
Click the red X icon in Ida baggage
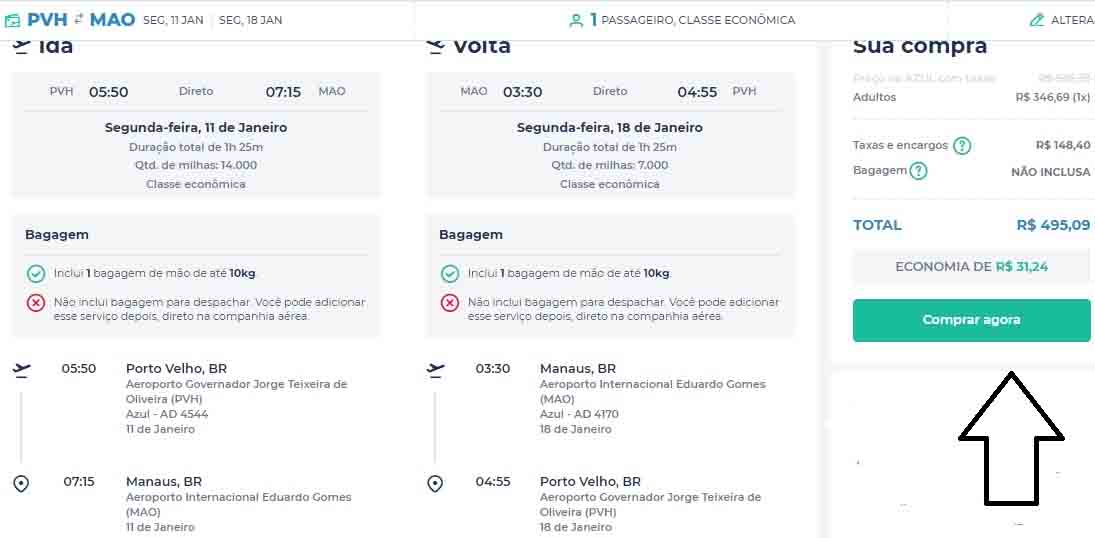(x=36, y=302)
